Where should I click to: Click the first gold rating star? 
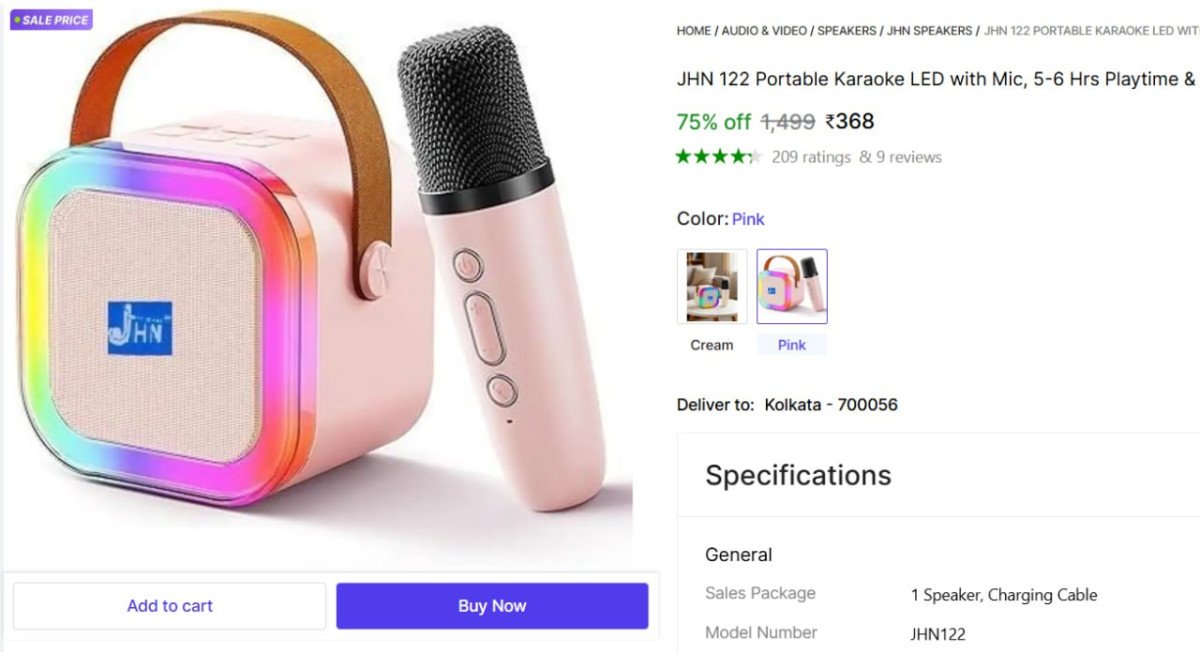(x=684, y=156)
